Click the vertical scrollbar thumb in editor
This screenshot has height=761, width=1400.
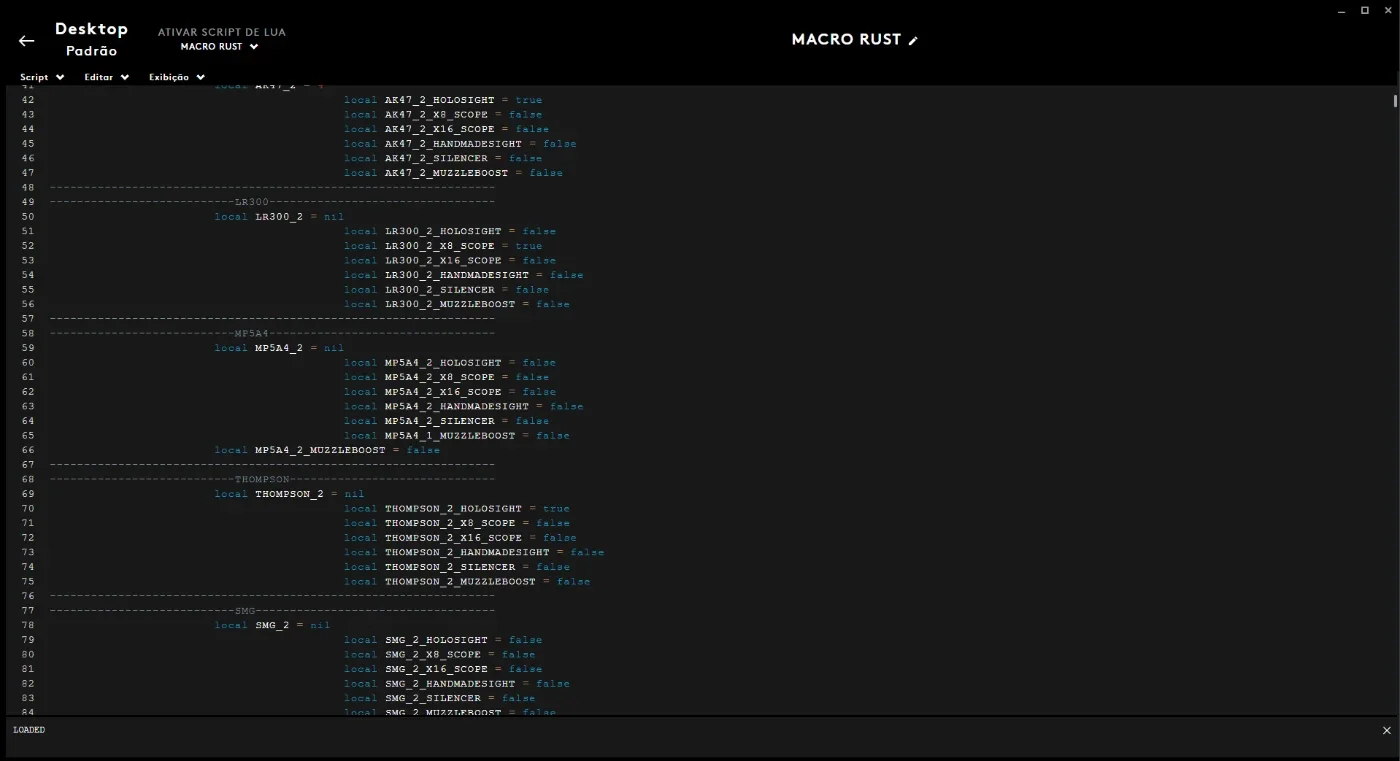1395,100
